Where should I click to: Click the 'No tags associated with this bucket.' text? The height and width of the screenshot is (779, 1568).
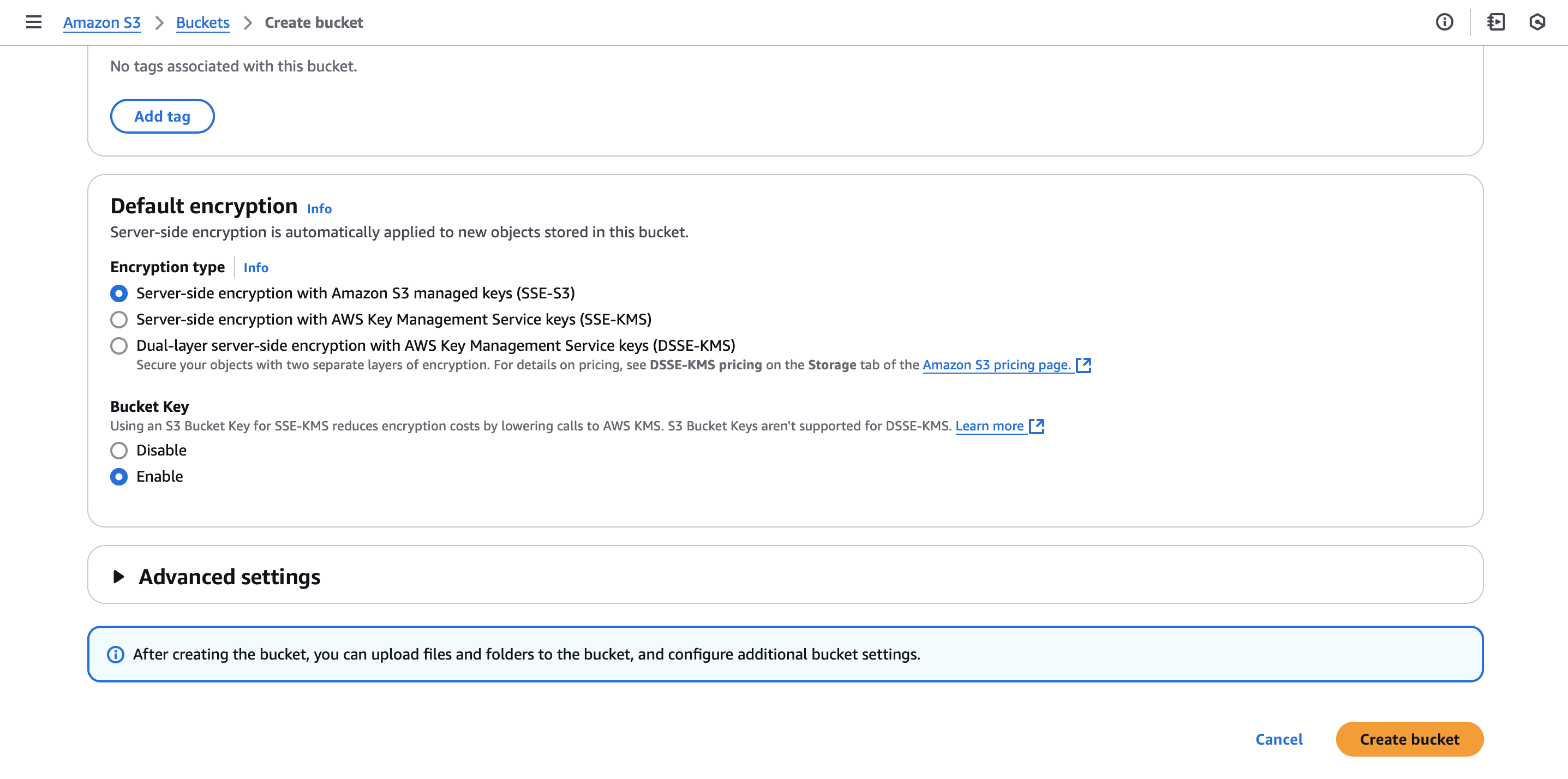click(234, 65)
